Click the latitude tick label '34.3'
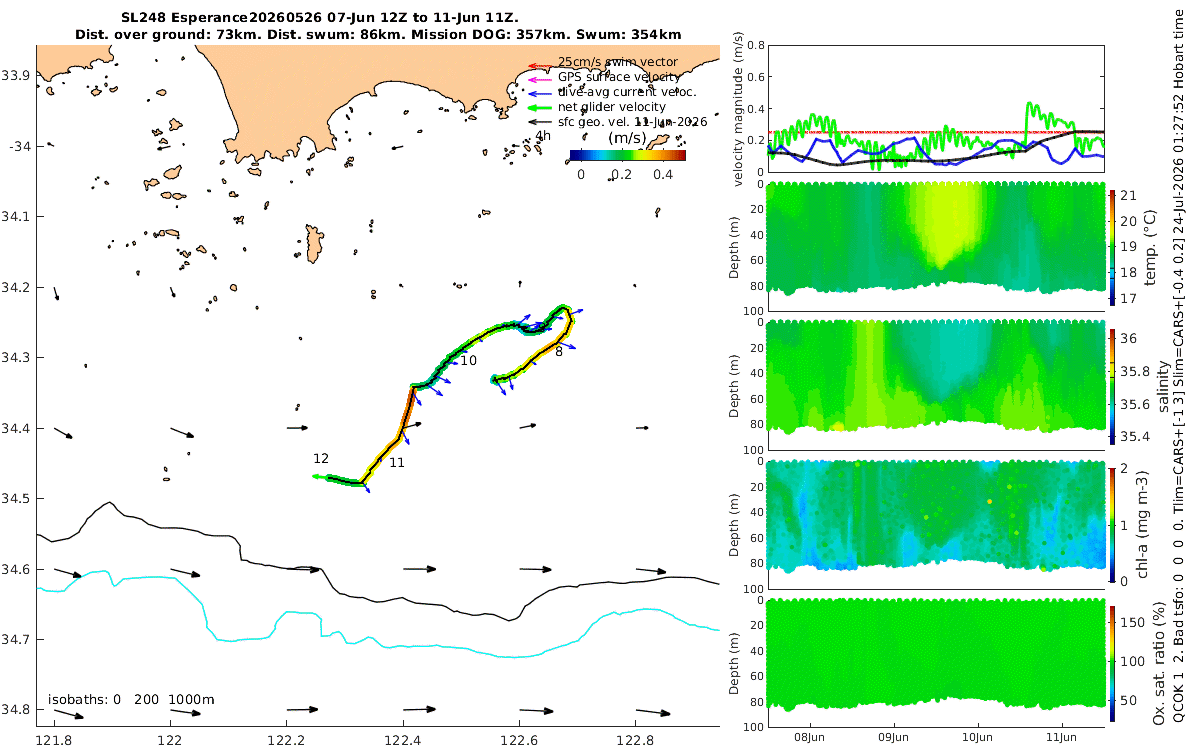Image resolution: width=1200 pixels, height=750 pixels. (15, 357)
